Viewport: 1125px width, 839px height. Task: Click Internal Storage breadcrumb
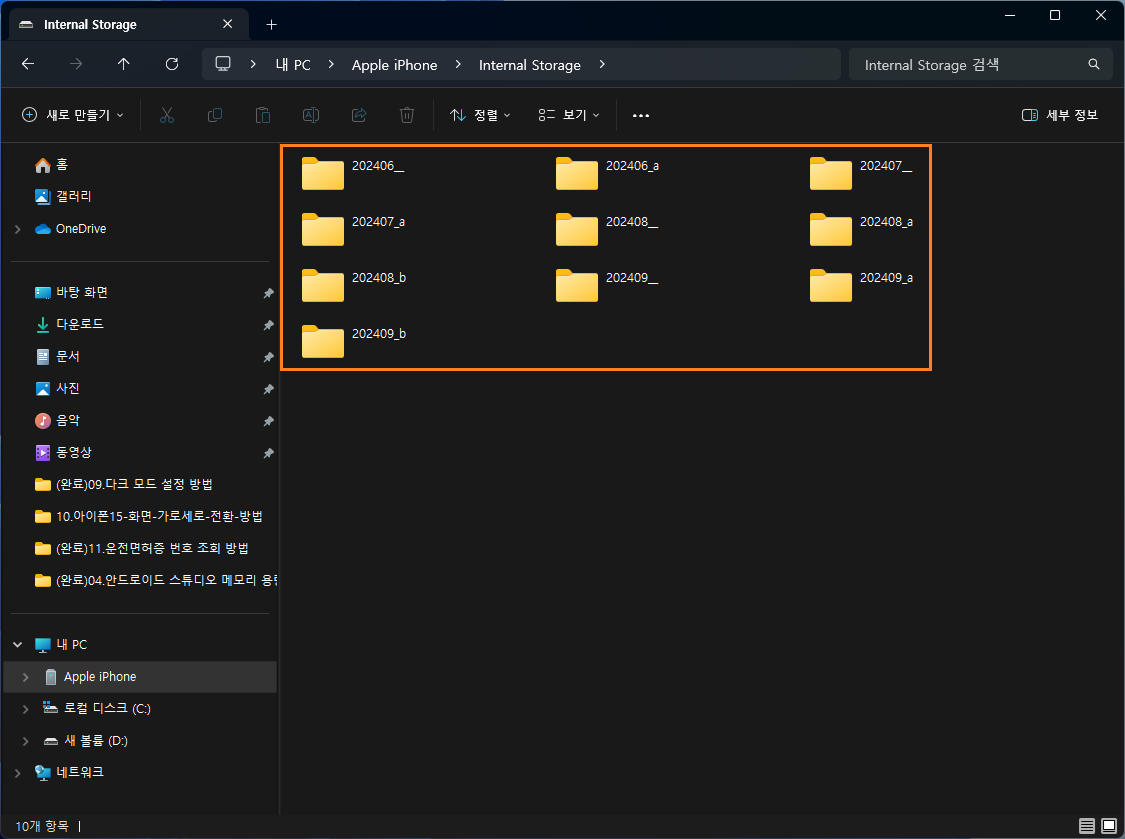click(529, 65)
